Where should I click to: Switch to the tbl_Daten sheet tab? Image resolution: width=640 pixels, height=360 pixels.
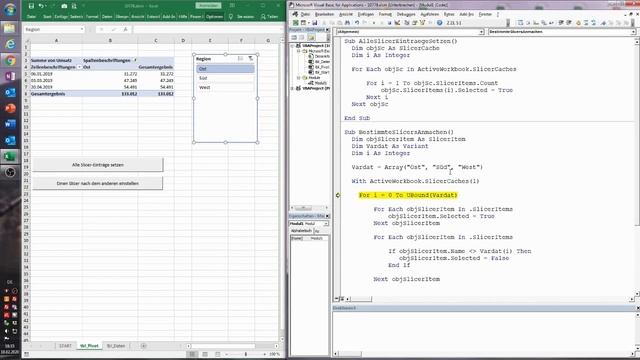[116, 346]
